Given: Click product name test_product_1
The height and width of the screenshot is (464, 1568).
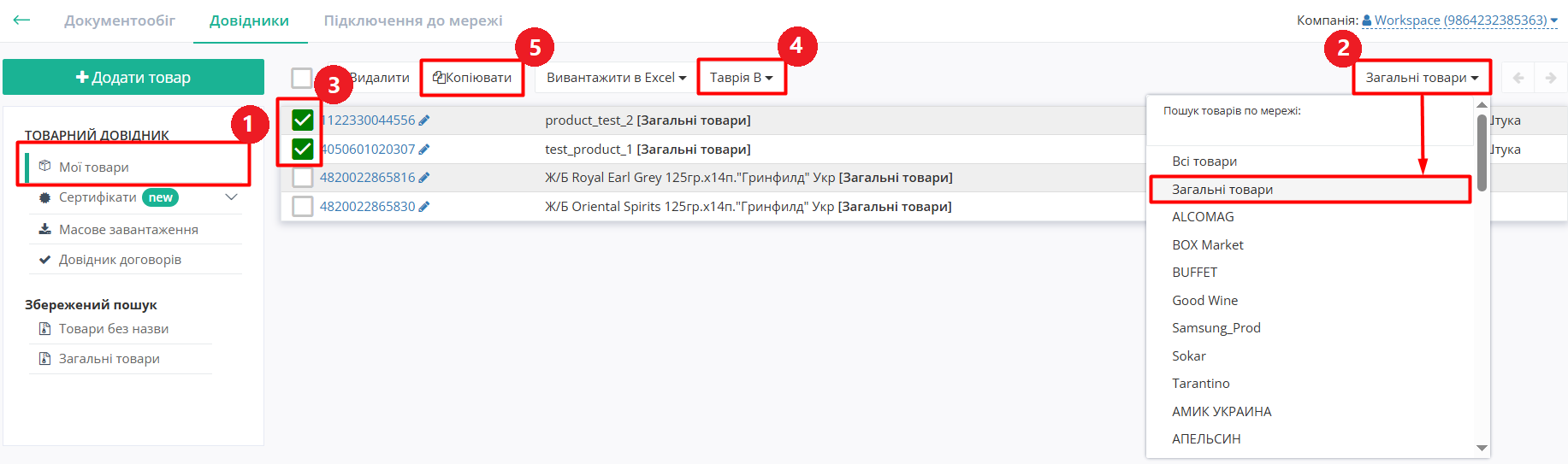Looking at the screenshot, I should click(589, 150).
